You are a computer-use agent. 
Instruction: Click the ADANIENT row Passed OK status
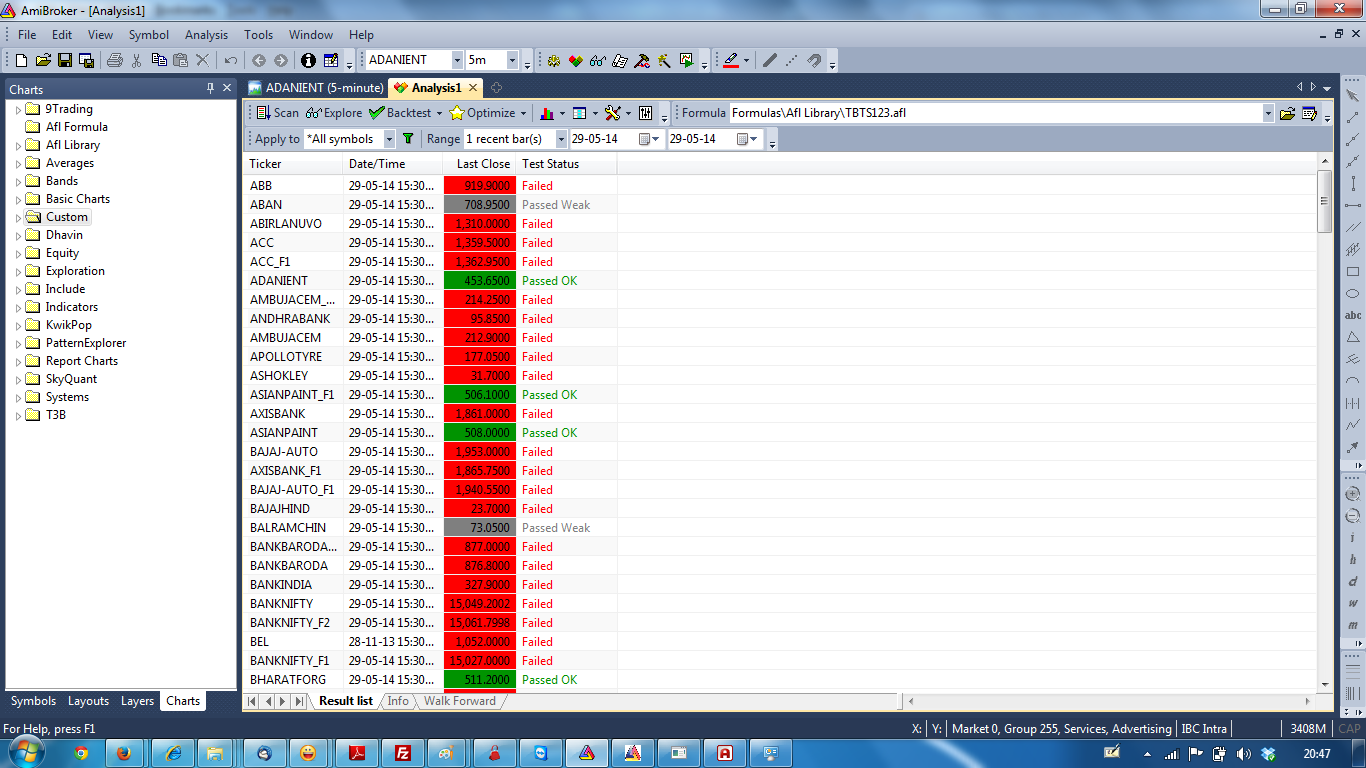[550, 281]
